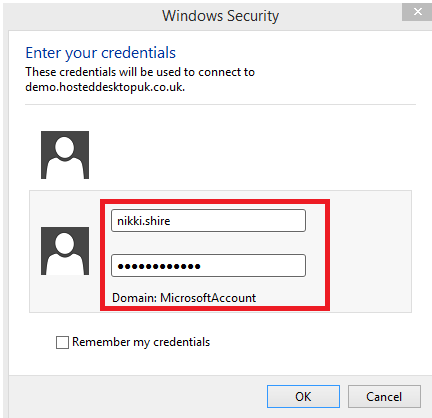Click the empty tile area right of the red box
The width and height of the screenshot is (432, 418).
[370, 252]
